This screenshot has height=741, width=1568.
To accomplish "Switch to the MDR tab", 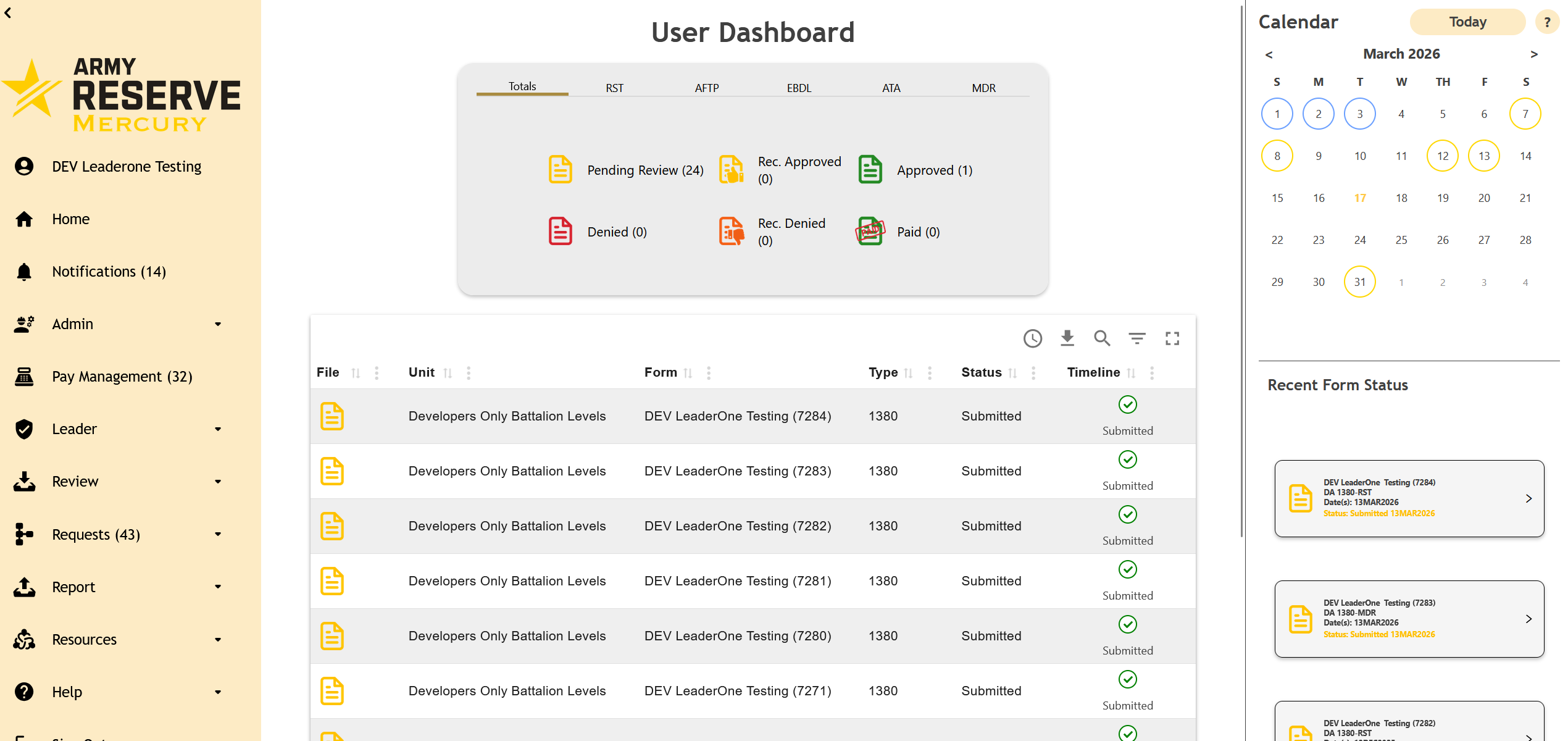I will pos(983,88).
